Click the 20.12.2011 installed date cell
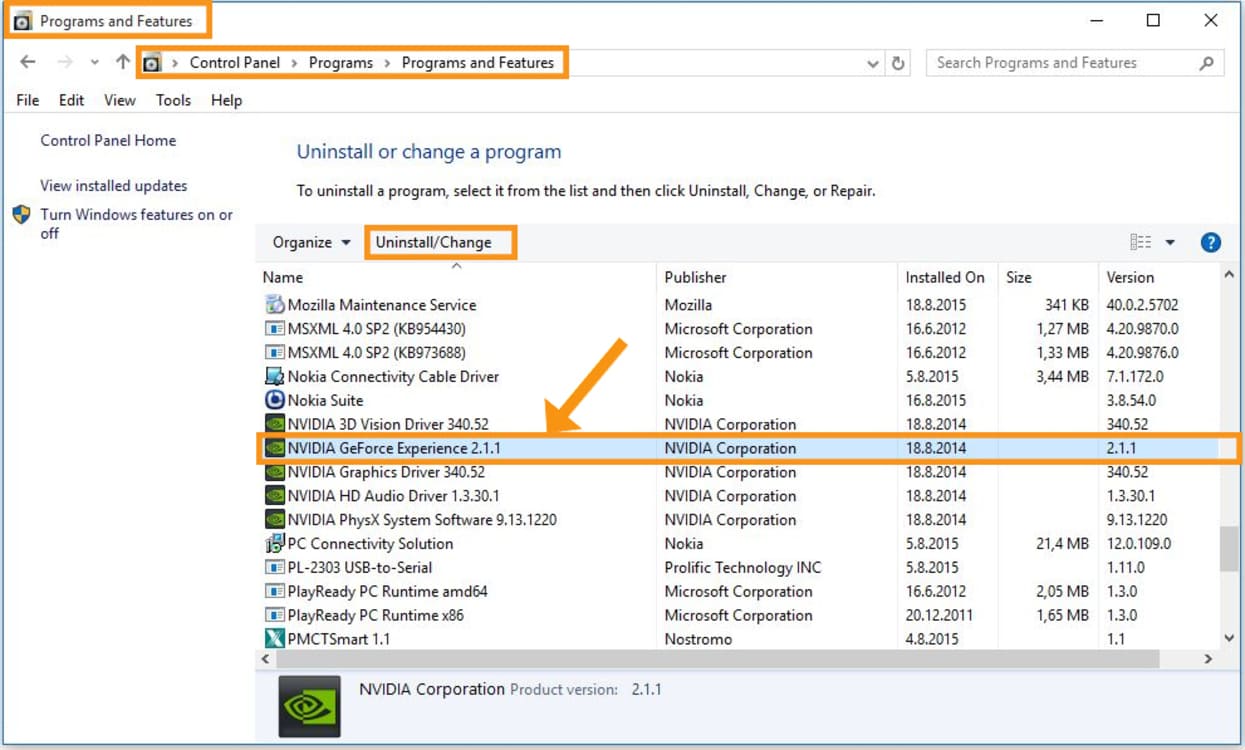The height and width of the screenshot is (750, 1245). pyautogui.click(x=941, y=616)
